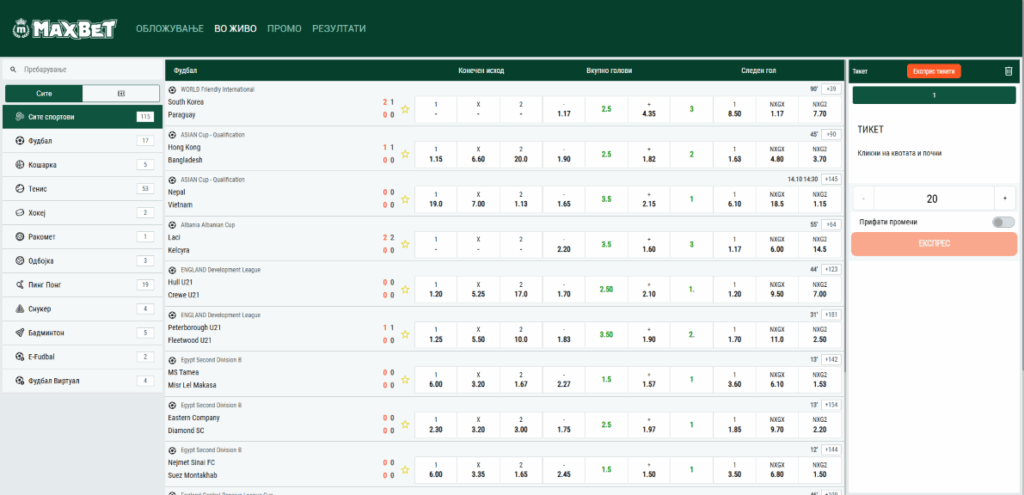Viewport: 1024px width, 495px height.
Task: Open Снукер sport category
Action: (x=82, y=309)
